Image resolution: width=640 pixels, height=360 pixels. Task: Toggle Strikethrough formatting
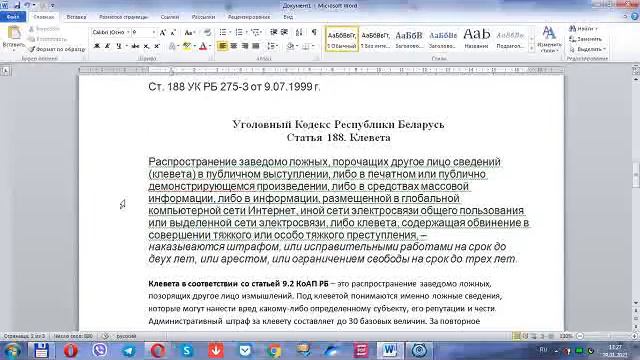click(135, 46)
